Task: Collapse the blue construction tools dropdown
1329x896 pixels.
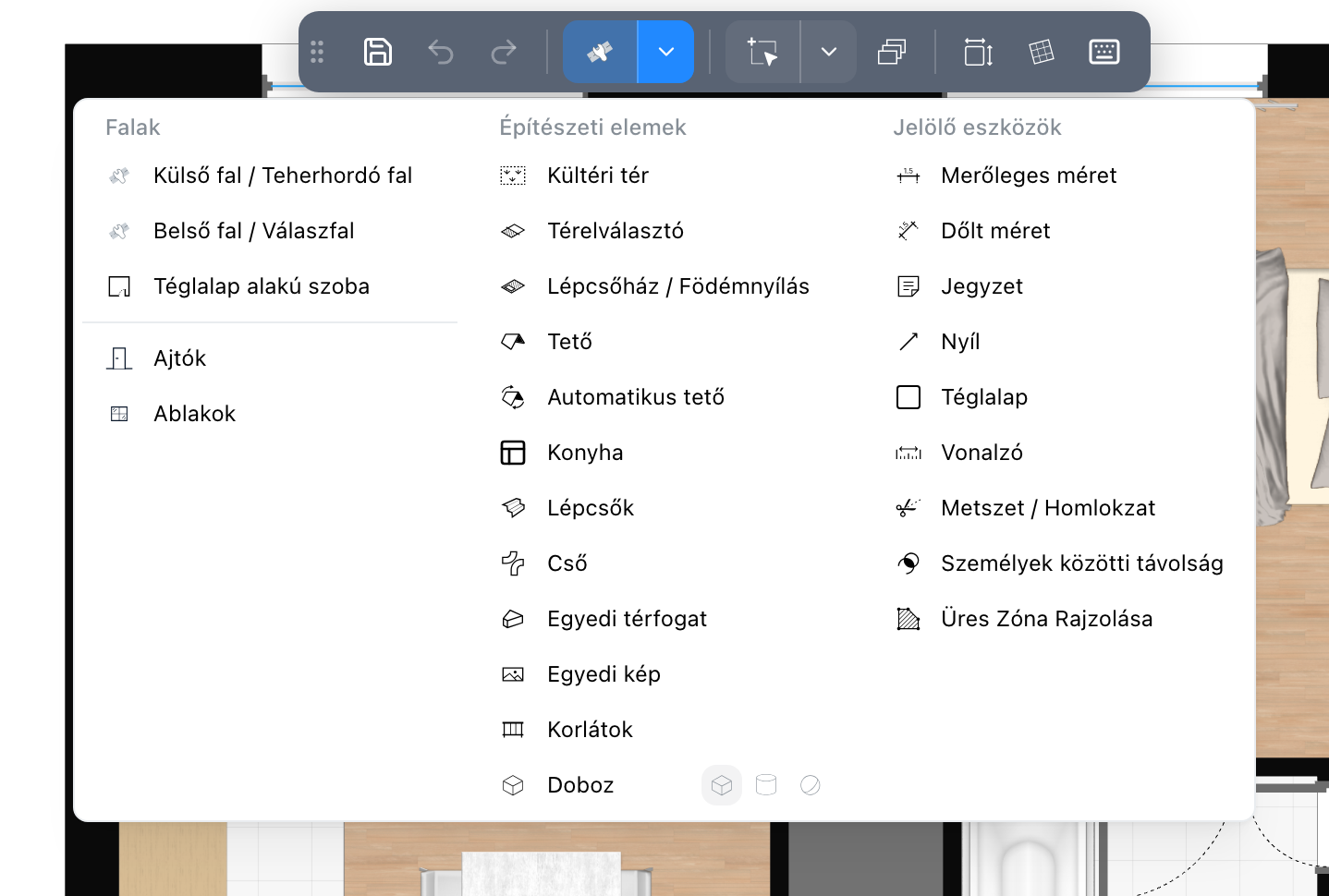Action: tap(666, 52)
